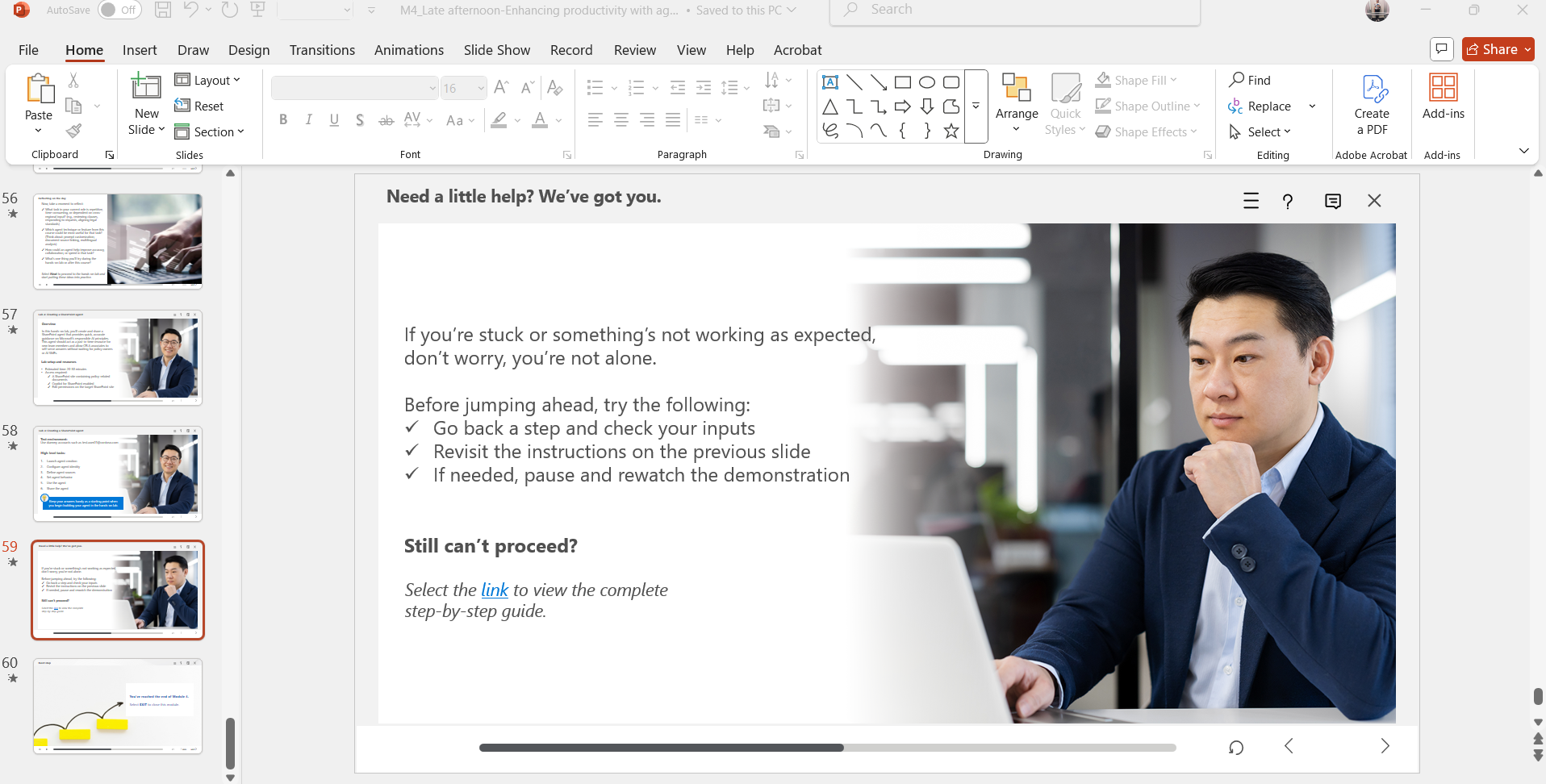This screenshot has width=1546, height=784.
Task: Click the Line Spacing icon
Action: (730, 87)
